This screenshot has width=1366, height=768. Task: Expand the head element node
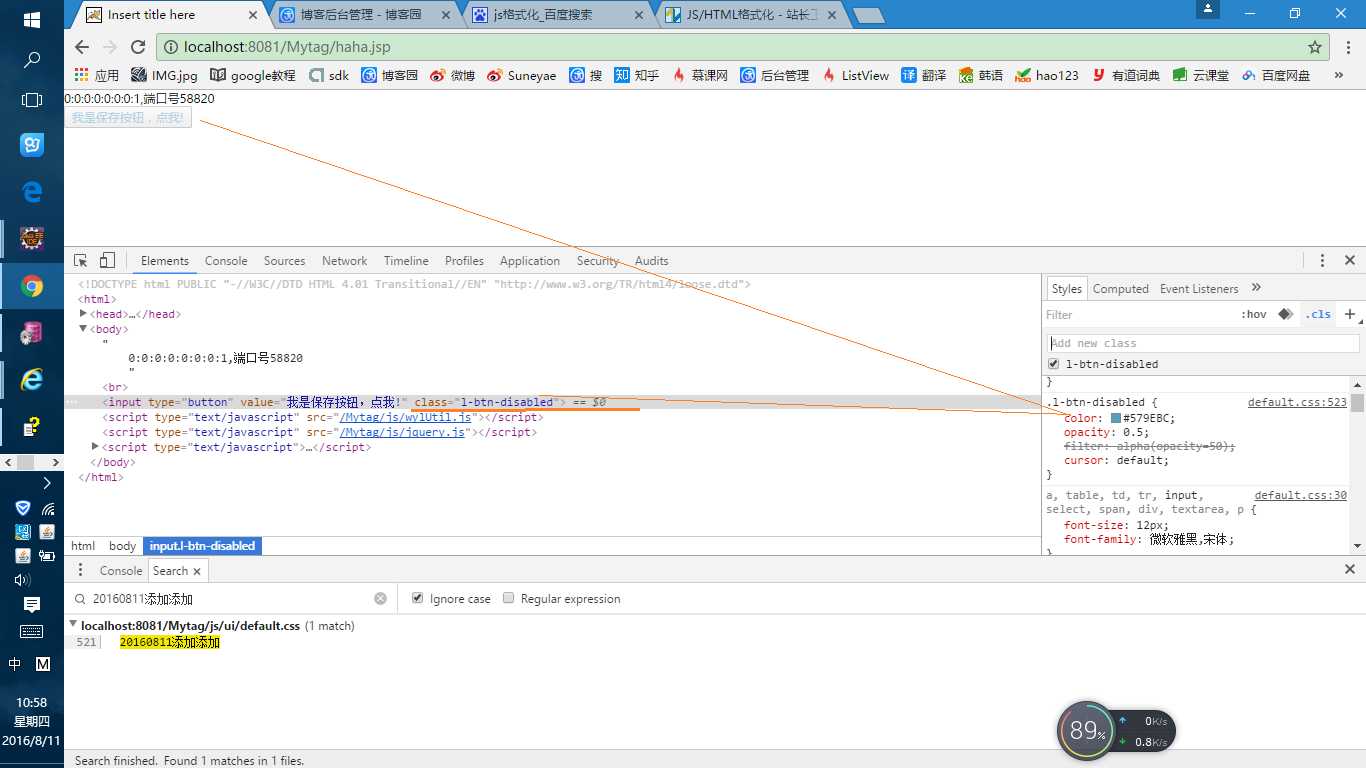(84, 314)
